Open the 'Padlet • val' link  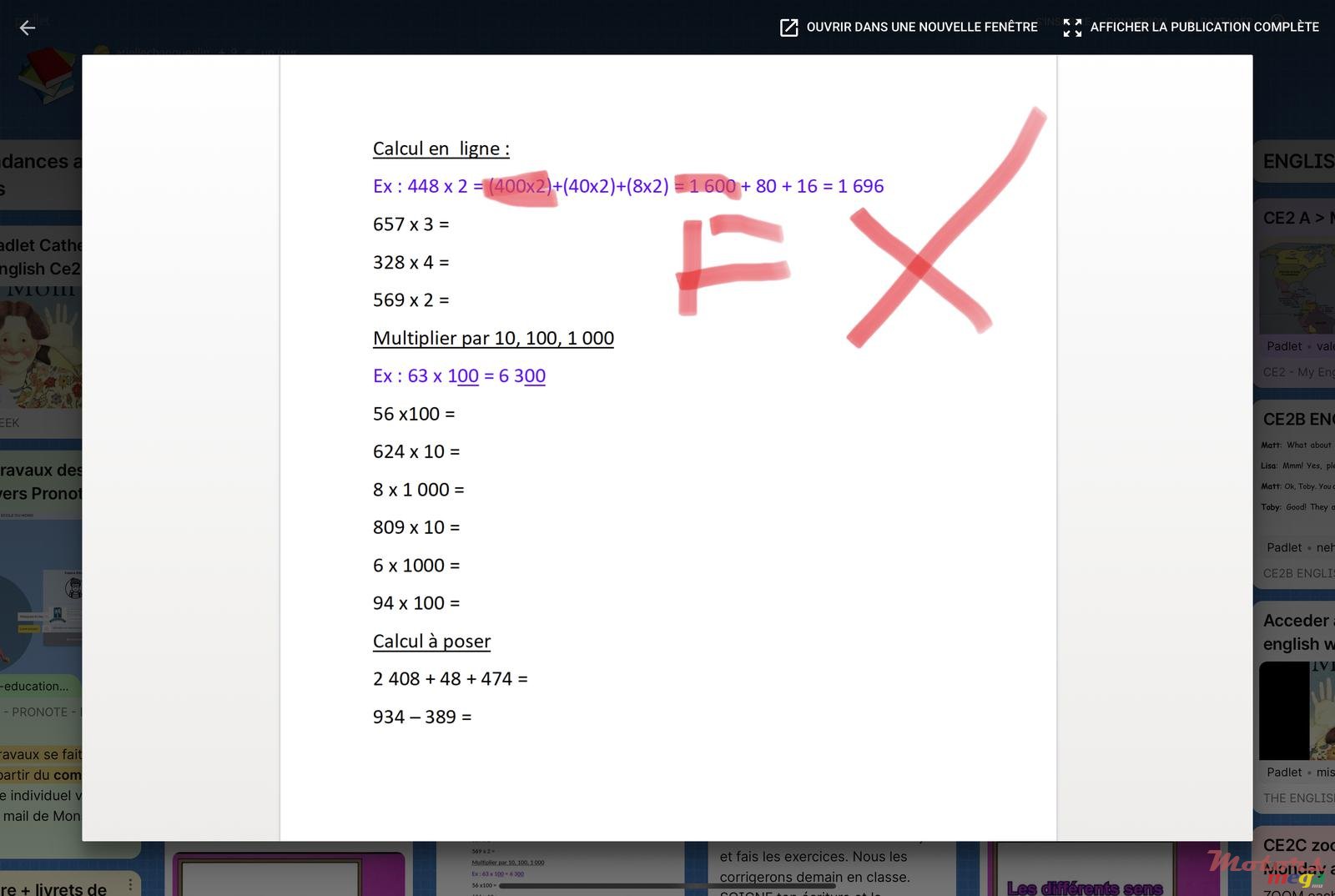click(1298, 346)
